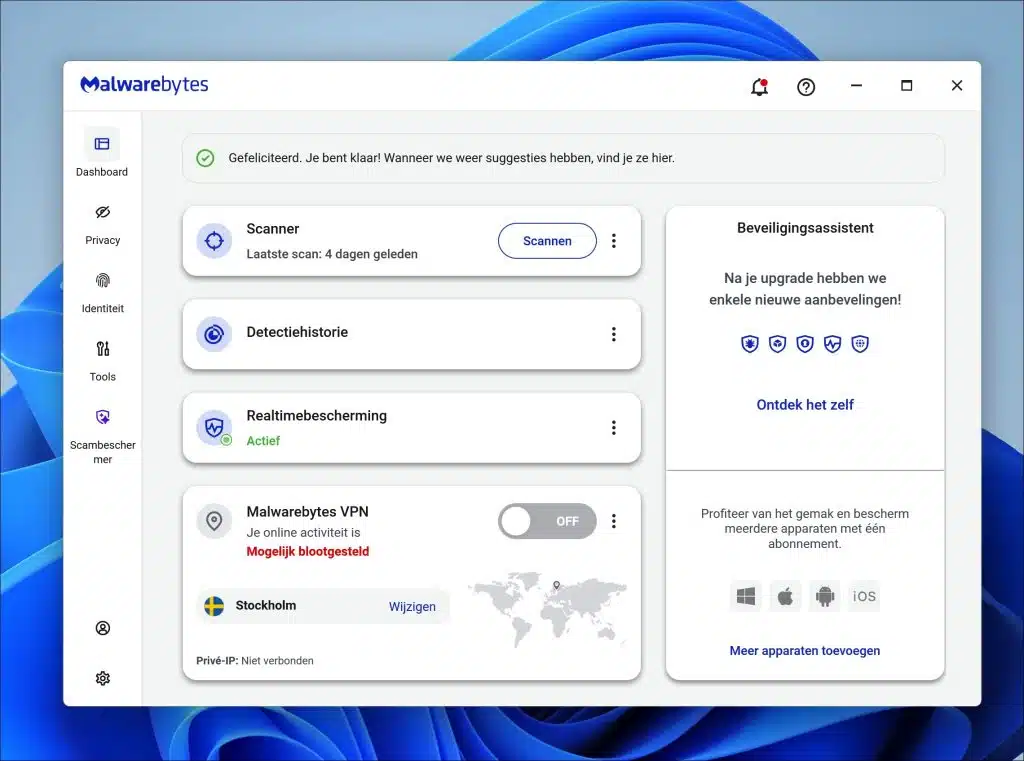
Task: Click the Android platform icon
Action: (825, 596)
